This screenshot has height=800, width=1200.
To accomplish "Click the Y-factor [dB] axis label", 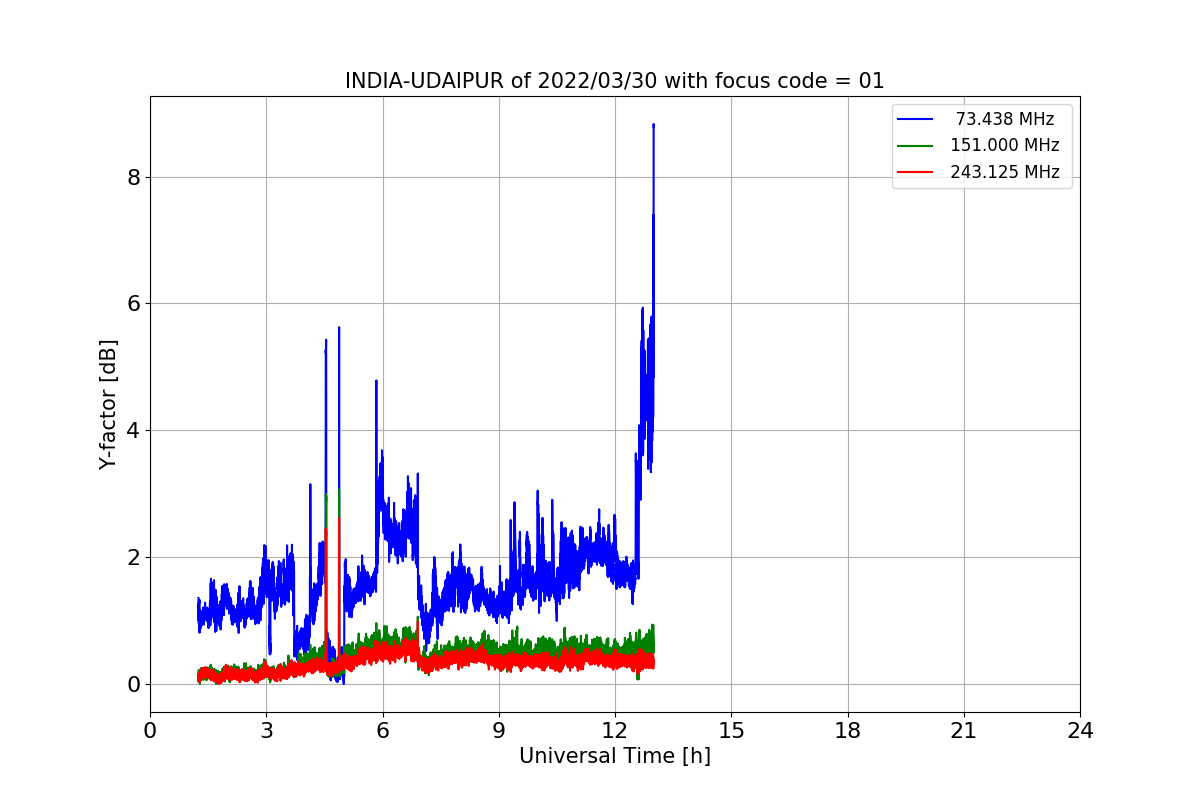I will pyautogui.click(x=108, y=404).
